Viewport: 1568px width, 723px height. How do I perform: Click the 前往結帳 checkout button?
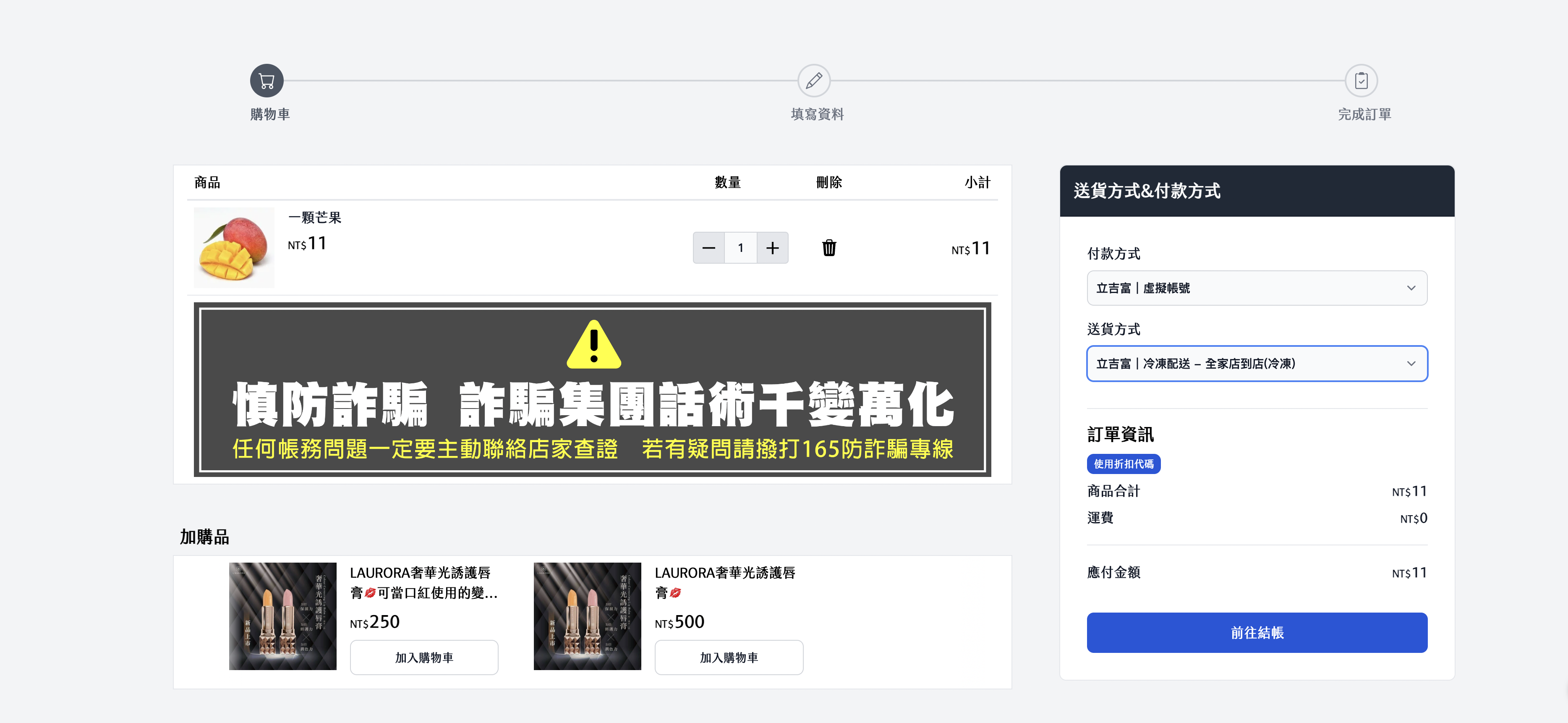point(1257,633)
